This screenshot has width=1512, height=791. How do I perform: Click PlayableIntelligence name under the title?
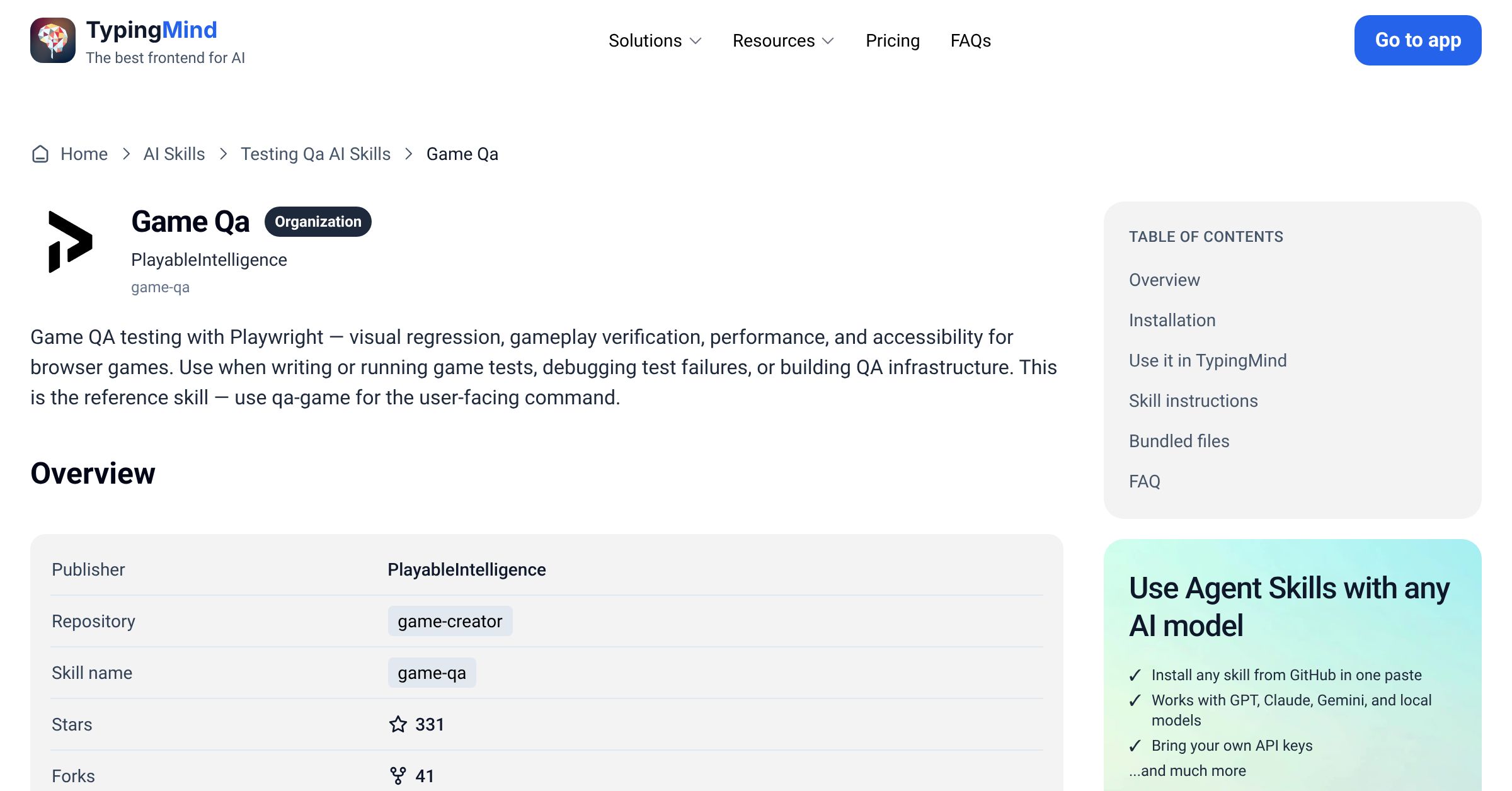coord(209,259)
